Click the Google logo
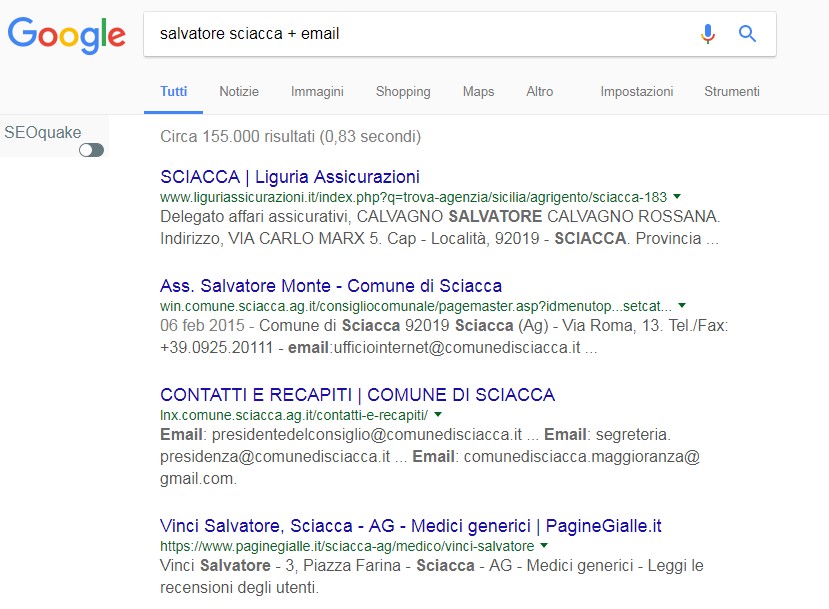This screenshot has height=609, width=829. tap(66, 36)
